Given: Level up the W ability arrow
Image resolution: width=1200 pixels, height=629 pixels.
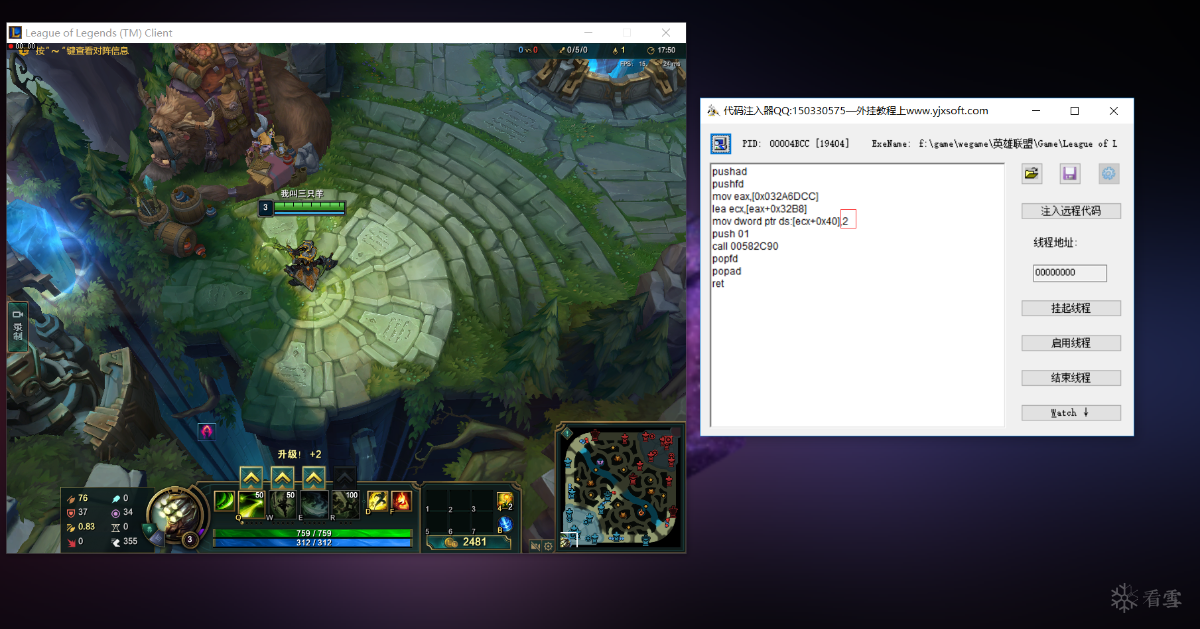Looking at the screenshot, I should click(283, 478).
